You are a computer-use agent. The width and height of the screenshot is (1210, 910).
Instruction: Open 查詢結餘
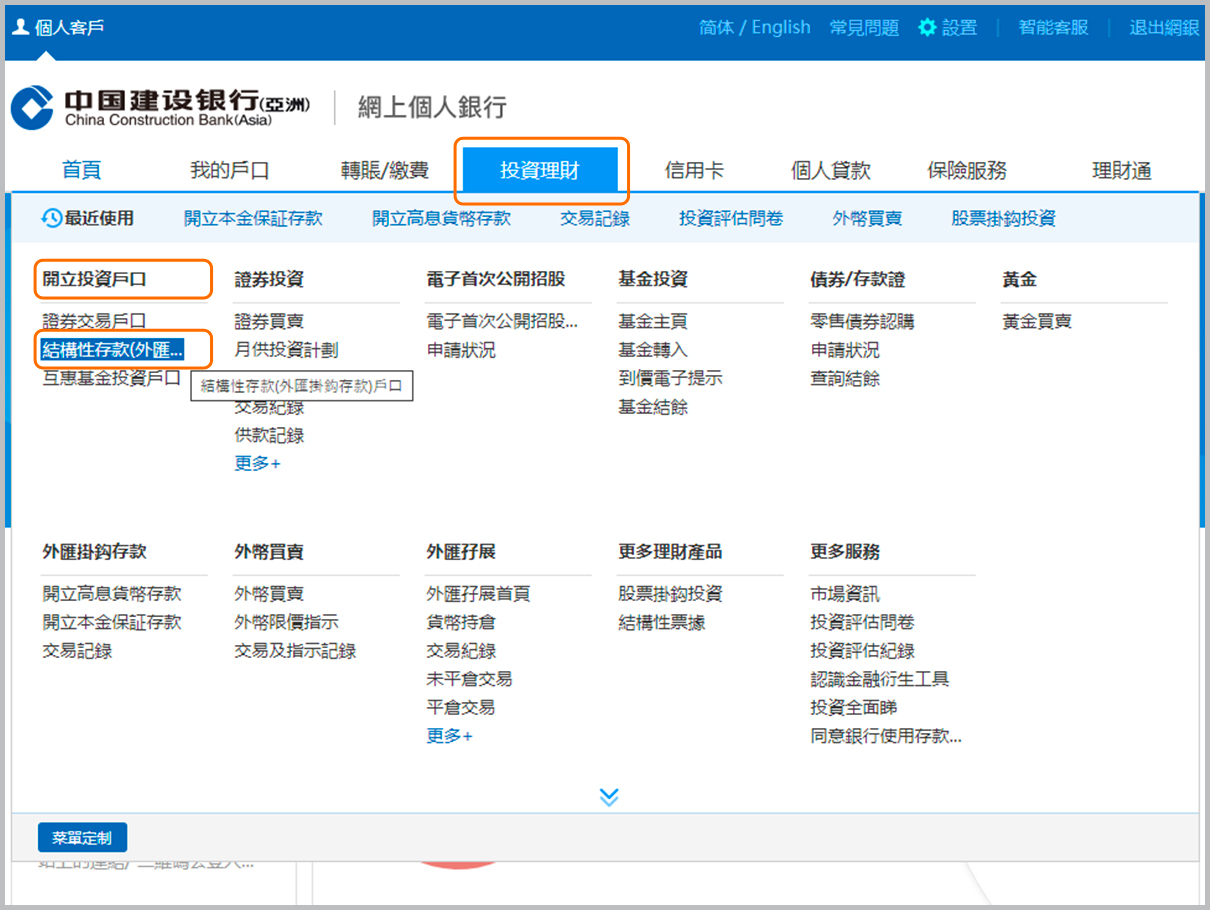pos(845,378)
